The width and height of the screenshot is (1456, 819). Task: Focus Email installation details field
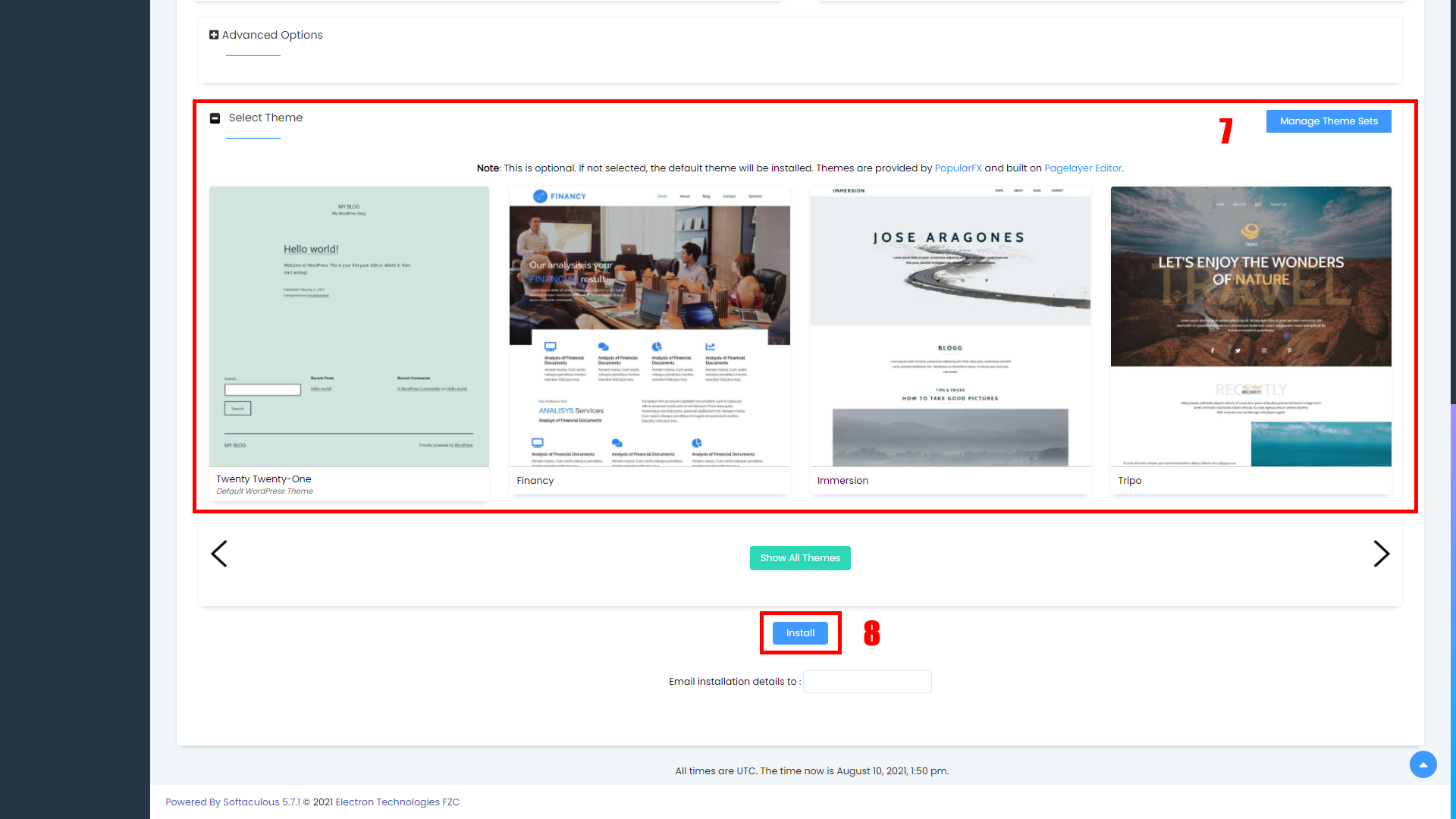[x=867, y=682]
